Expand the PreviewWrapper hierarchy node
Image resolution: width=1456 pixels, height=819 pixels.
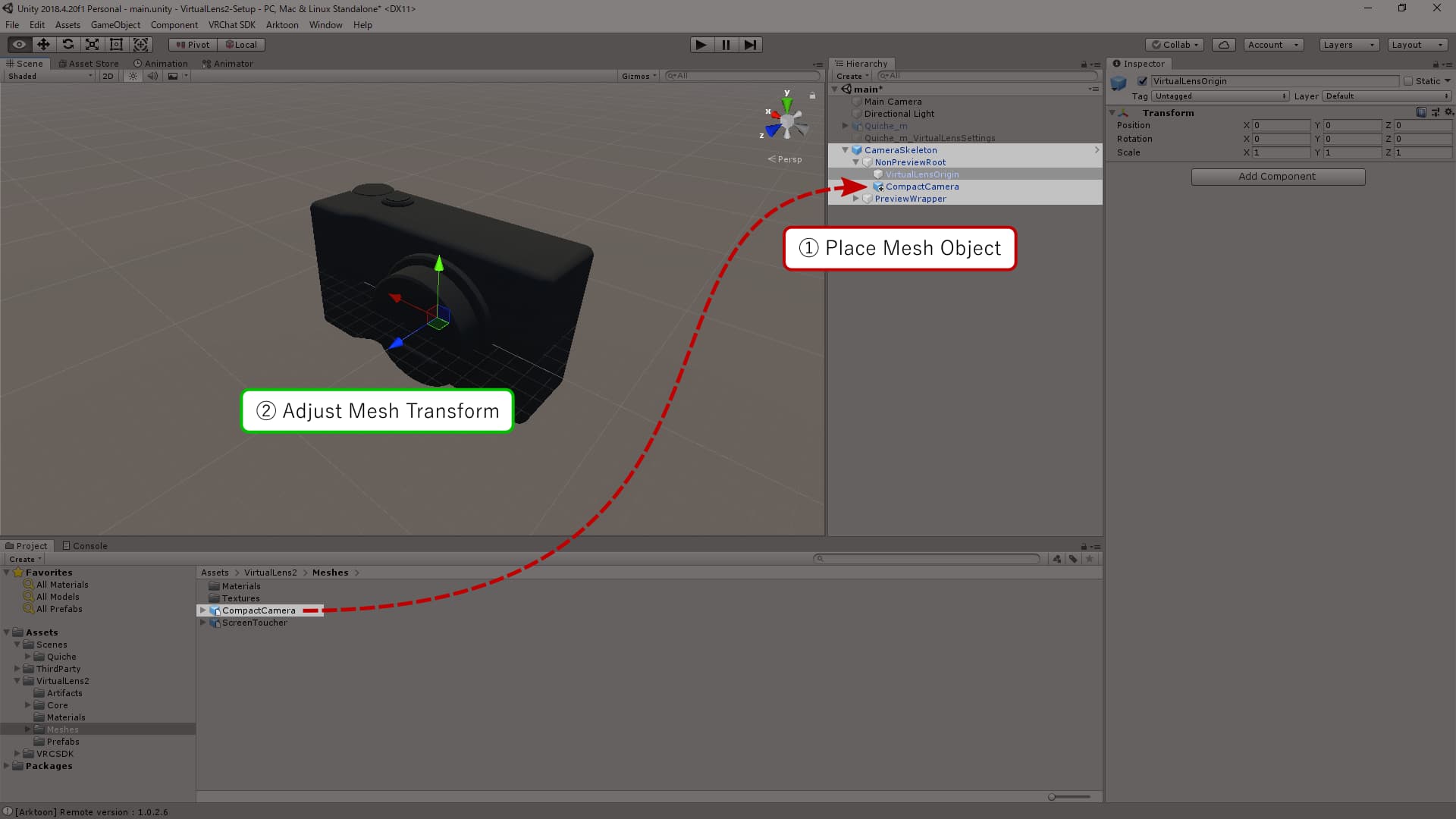(x=855, y=199)
